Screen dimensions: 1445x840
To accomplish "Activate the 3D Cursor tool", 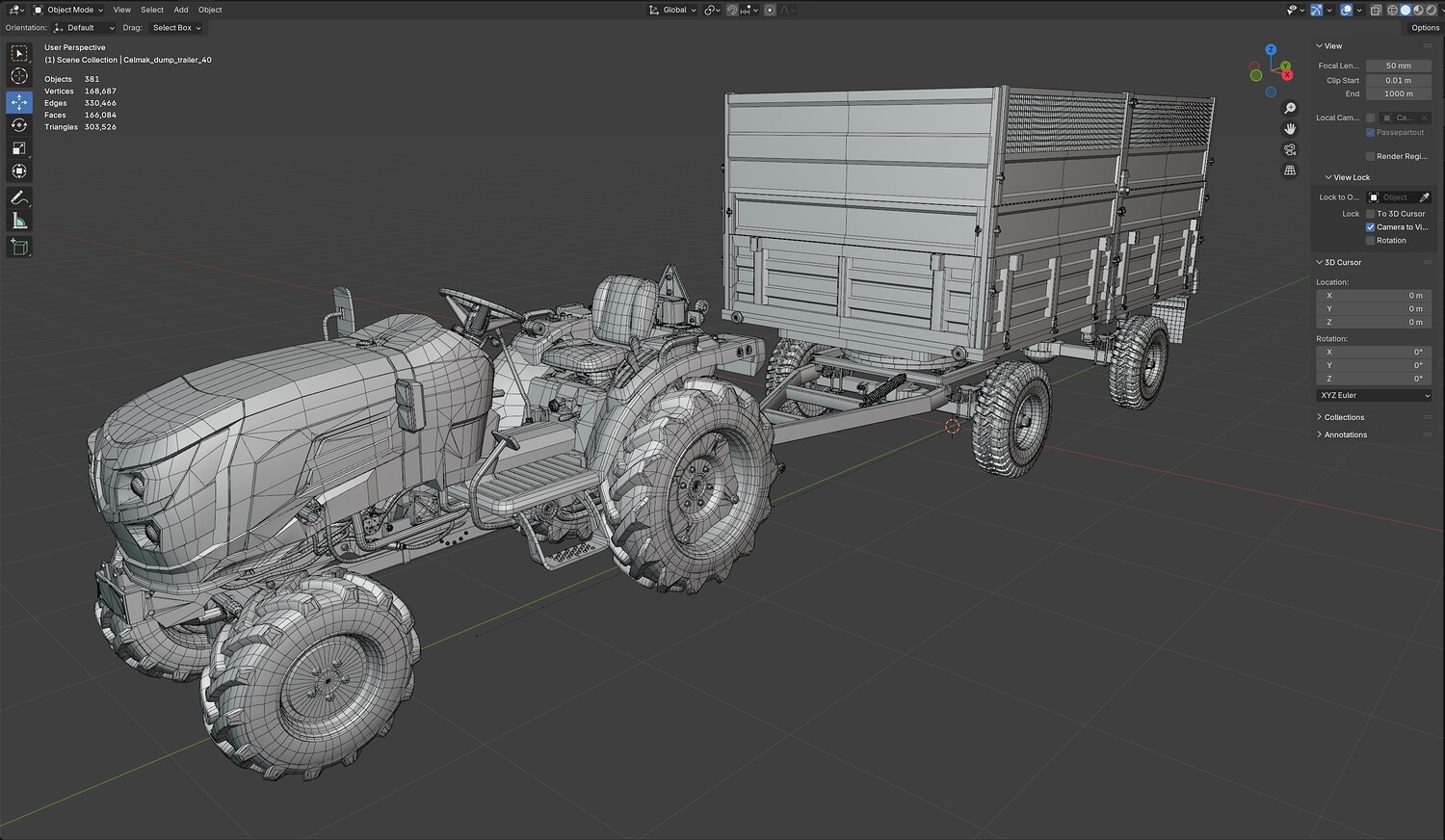I will click(19, 77).
